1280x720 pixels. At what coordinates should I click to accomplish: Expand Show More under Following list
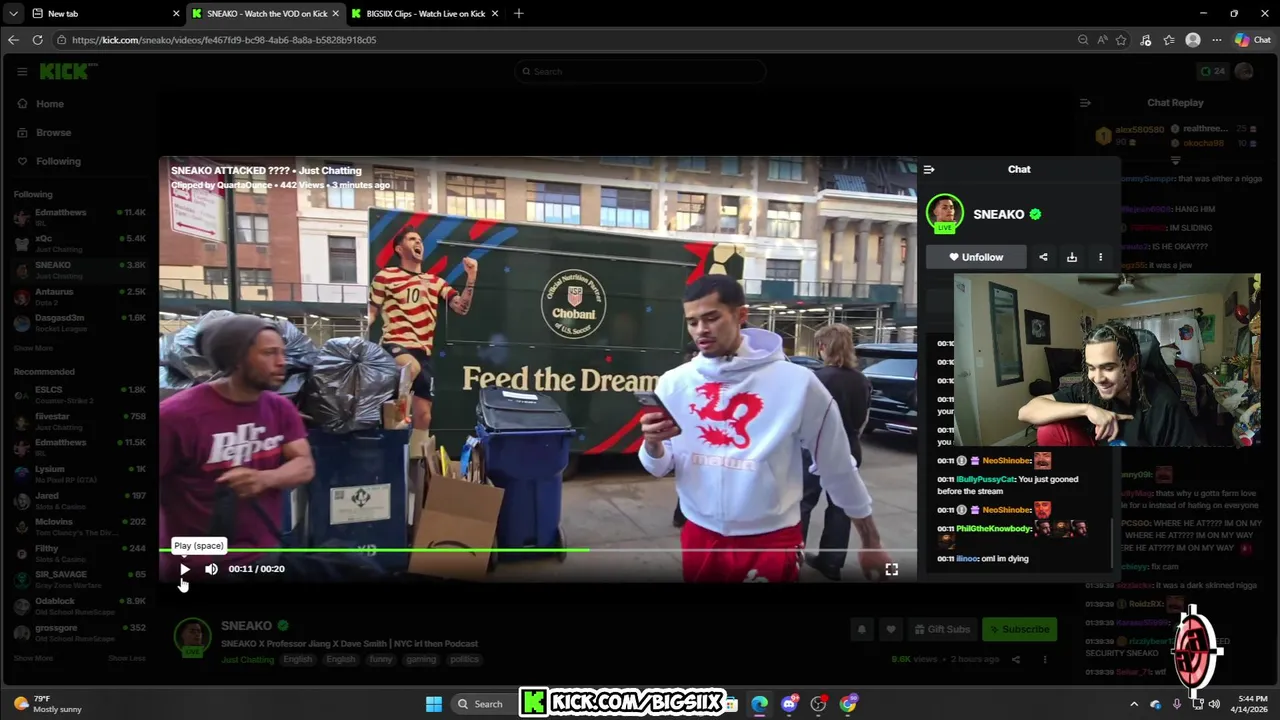coord(33,348)
